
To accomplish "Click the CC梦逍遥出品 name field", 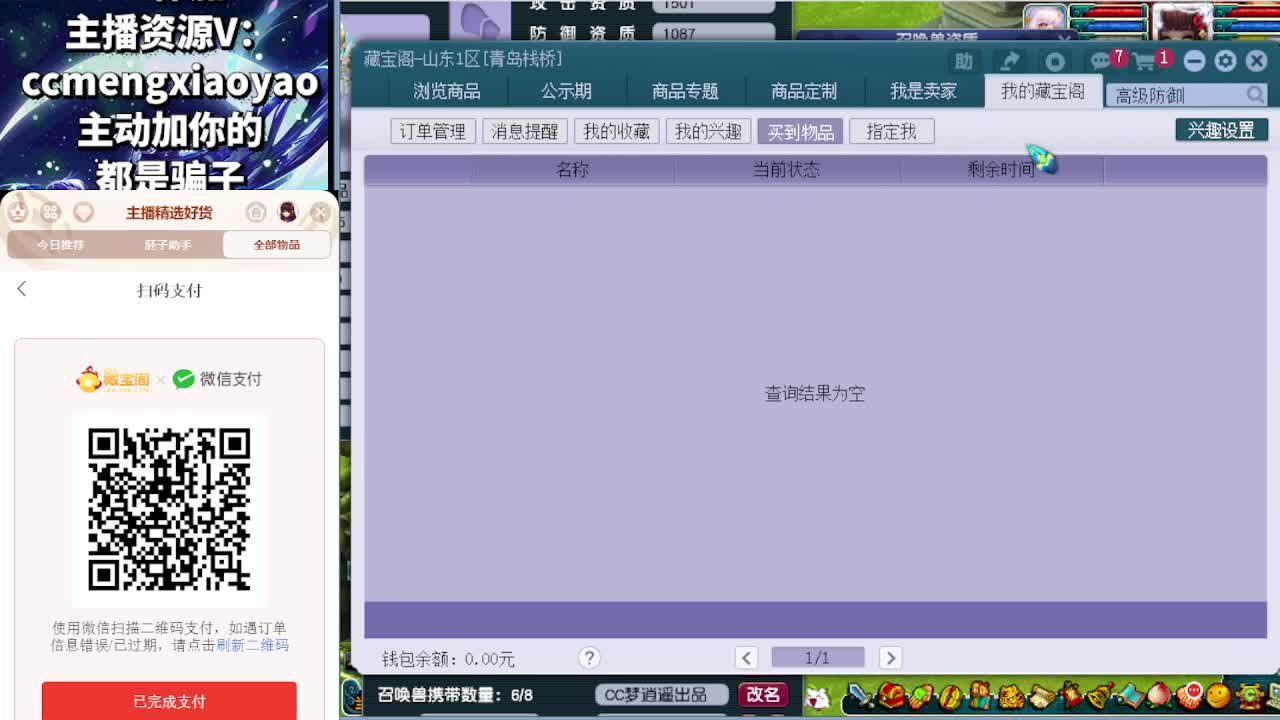I will click(660, 694).
